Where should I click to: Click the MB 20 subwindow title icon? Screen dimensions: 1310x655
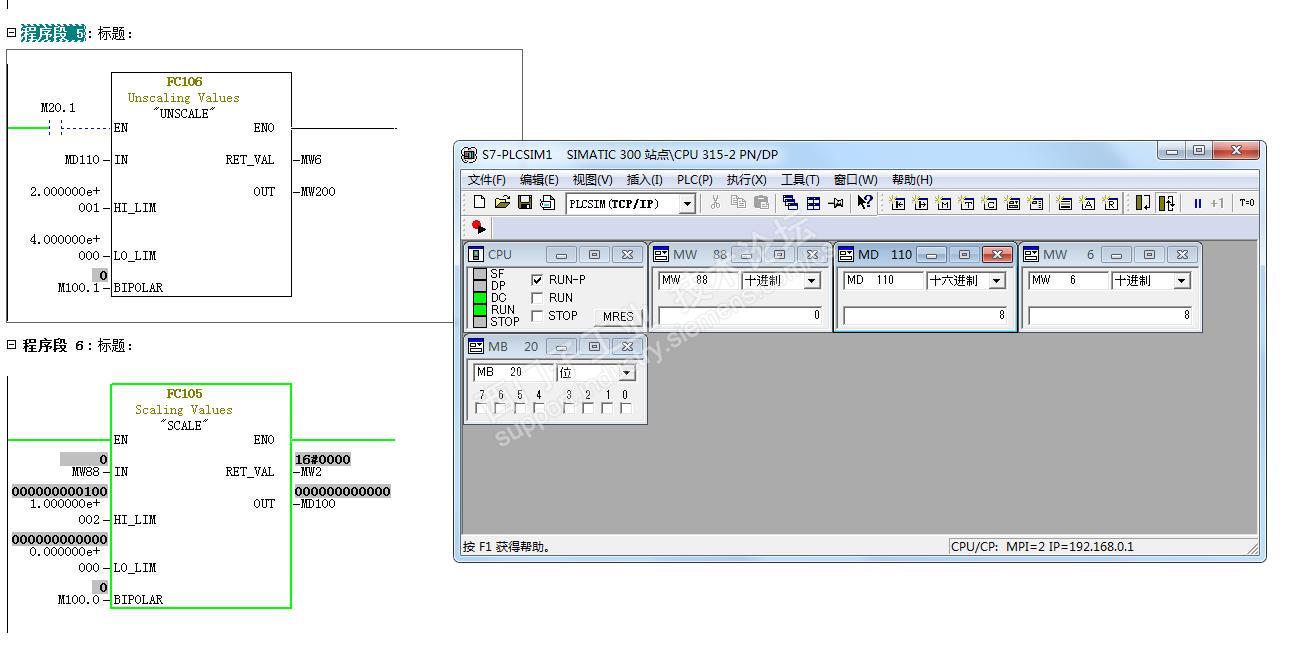(476, 346)
